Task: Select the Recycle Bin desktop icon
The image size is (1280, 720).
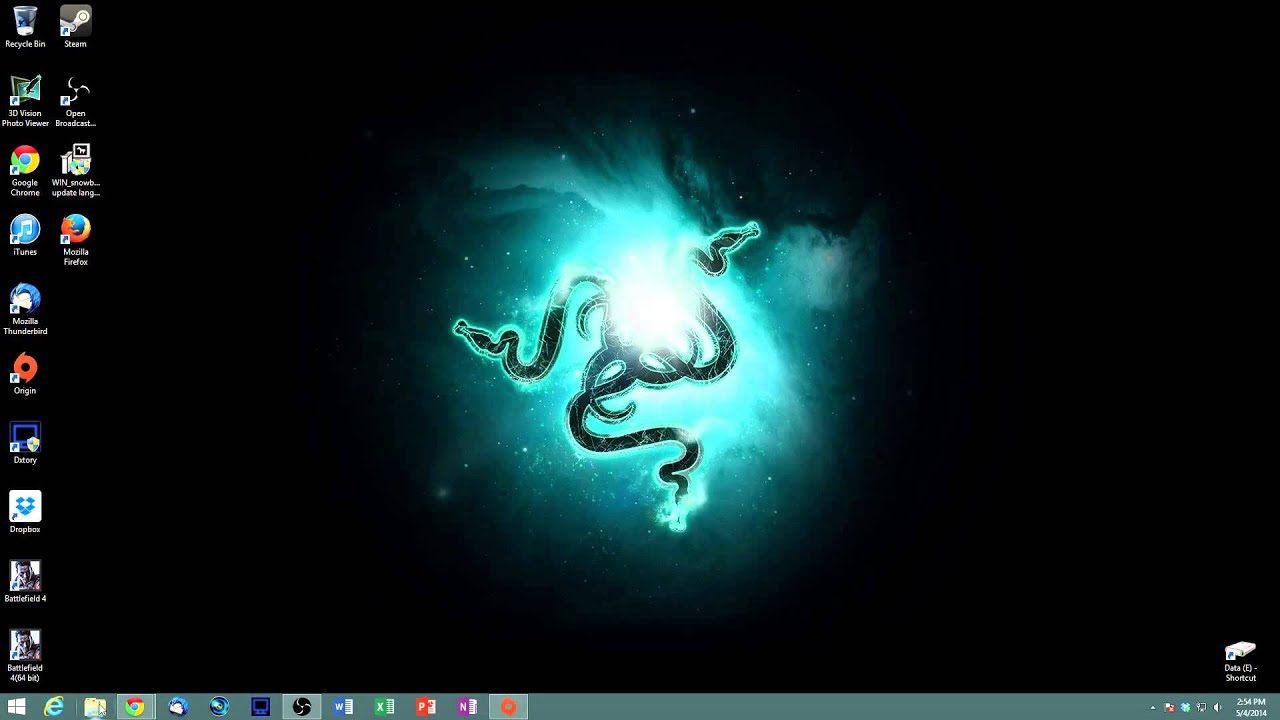Action: pos(25,27)
